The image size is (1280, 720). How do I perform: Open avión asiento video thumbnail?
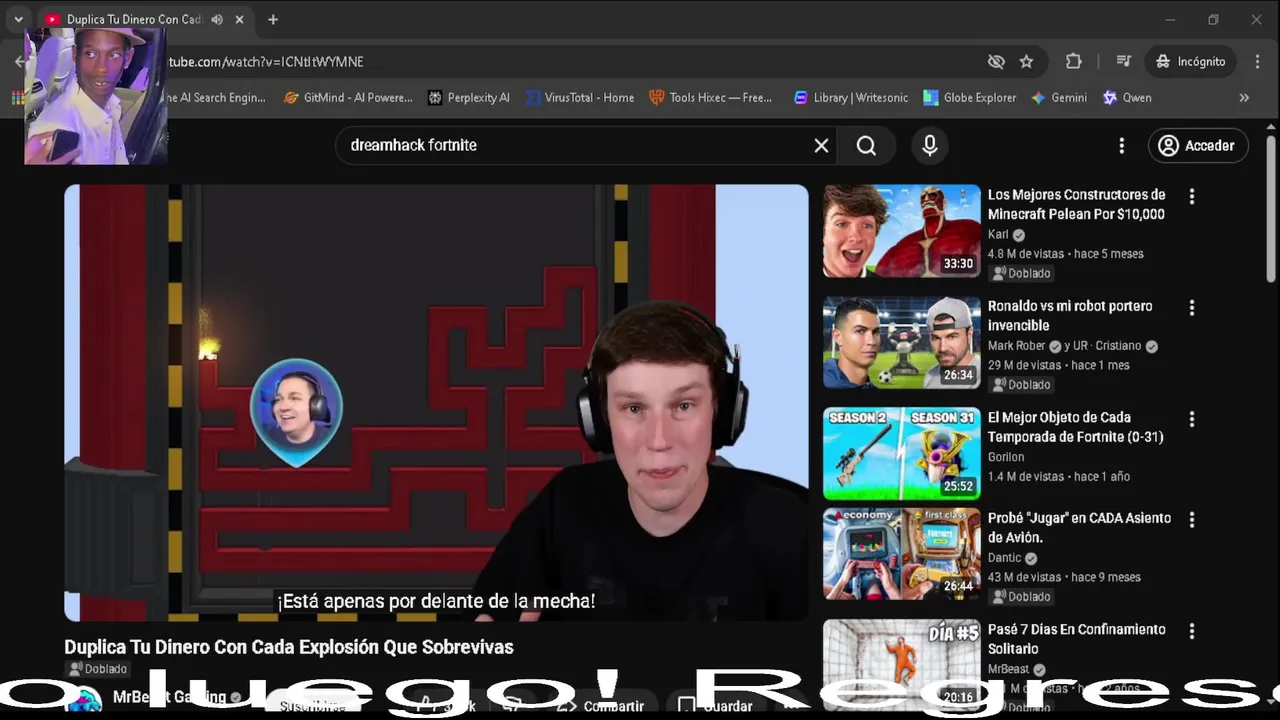point(902,554)
